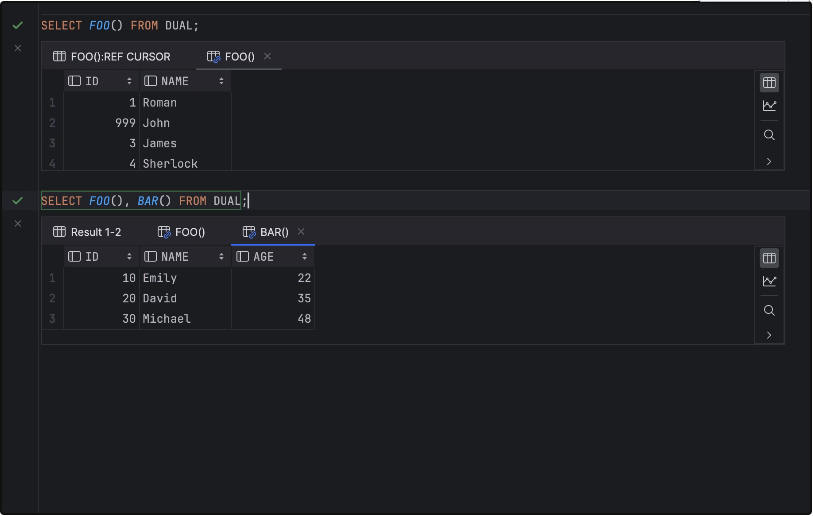
Task: Show chart view for the BAR() result
Action: [769, 281]
